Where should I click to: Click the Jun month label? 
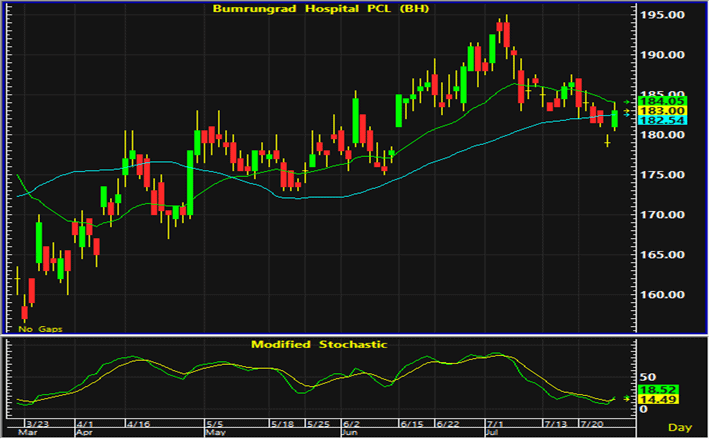350,433
